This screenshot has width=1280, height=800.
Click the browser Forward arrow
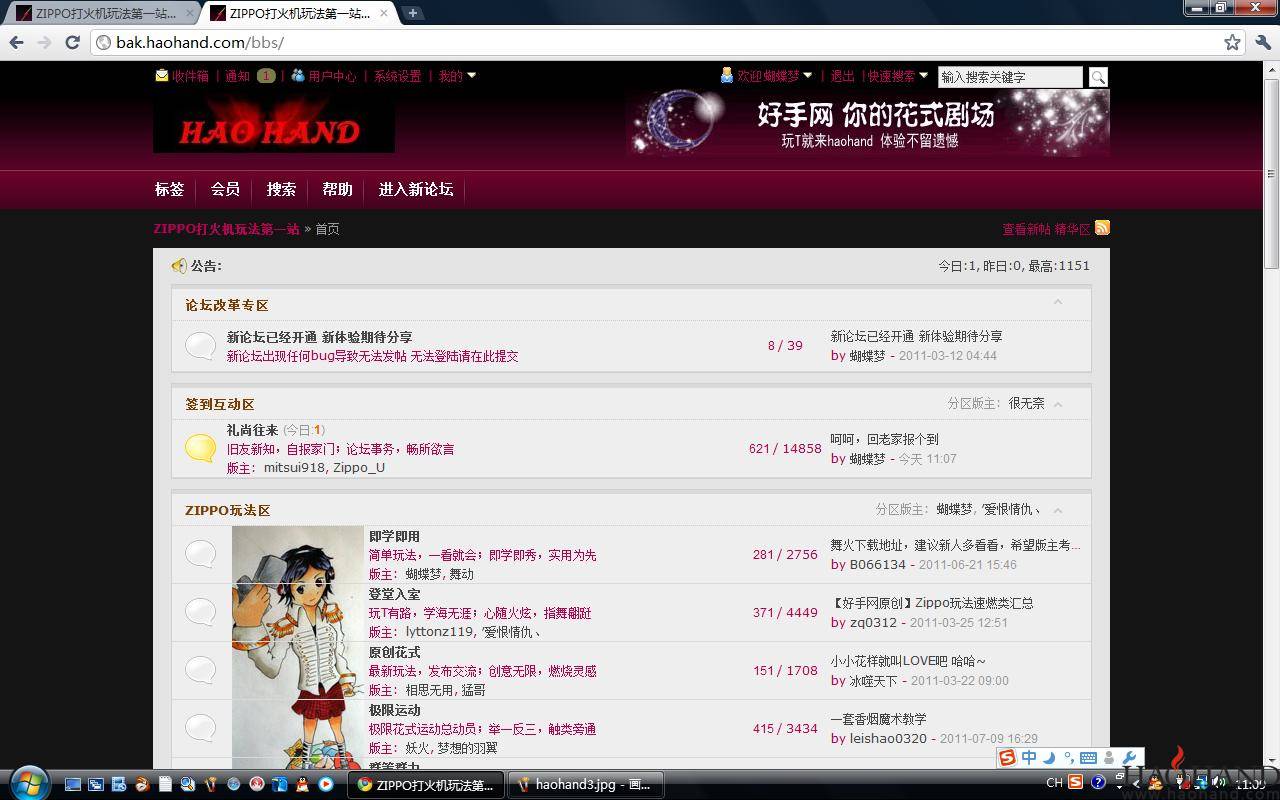(44, 42)
